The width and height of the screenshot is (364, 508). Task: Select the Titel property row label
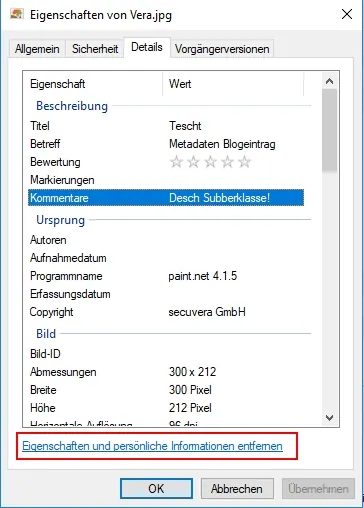[x=40, y=126]
